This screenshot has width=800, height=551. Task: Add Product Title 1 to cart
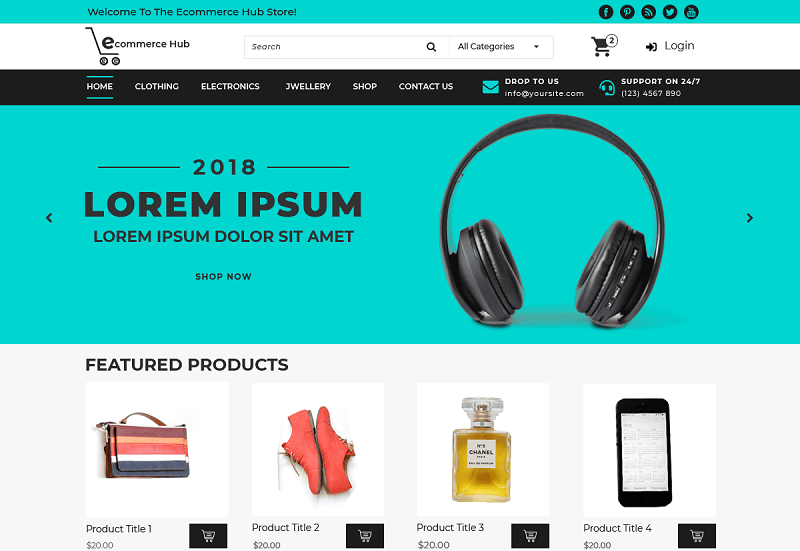pyautogui.click(x=208, y=536)
